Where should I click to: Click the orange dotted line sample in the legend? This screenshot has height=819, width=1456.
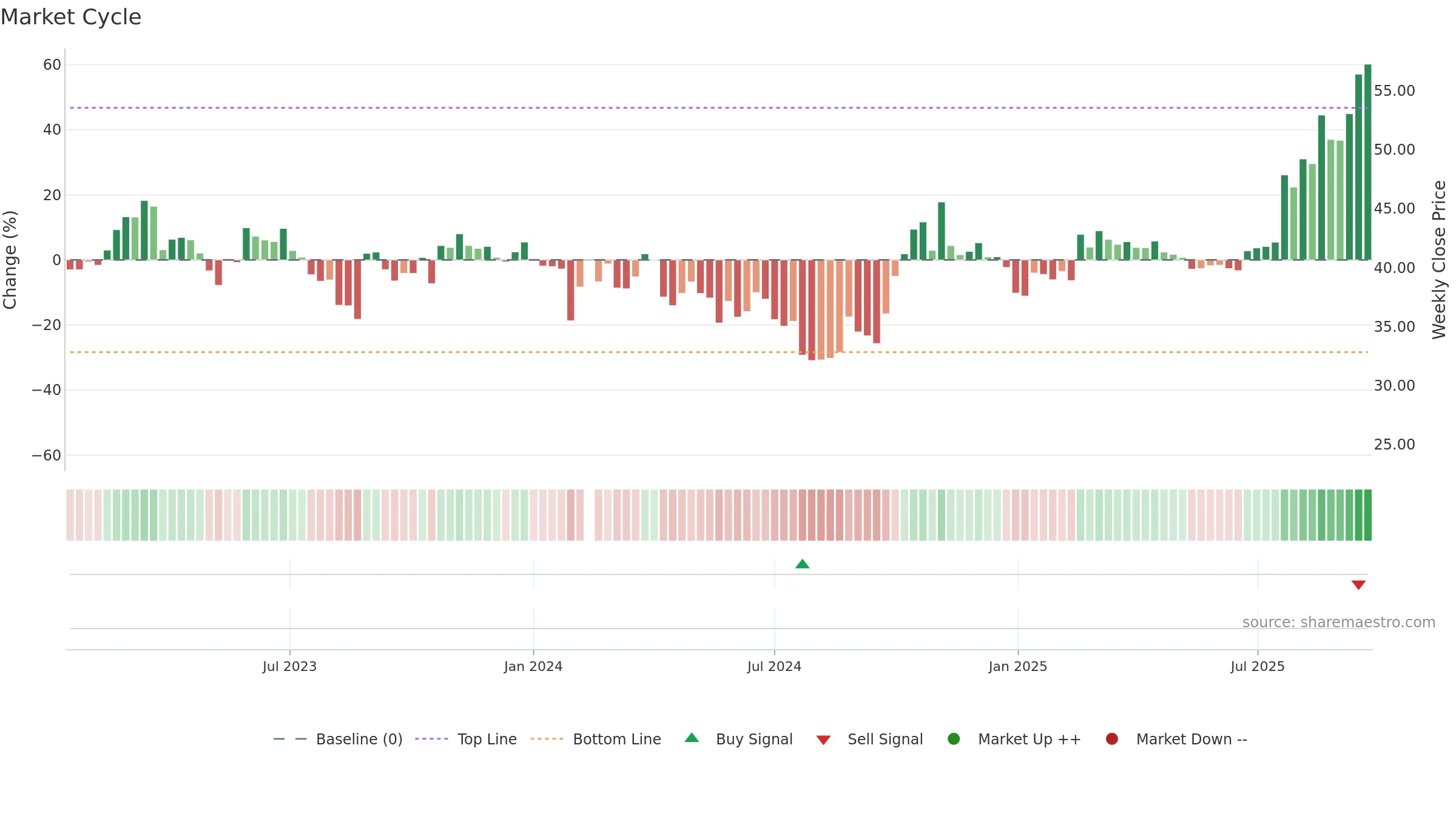[x=547, y=739]
